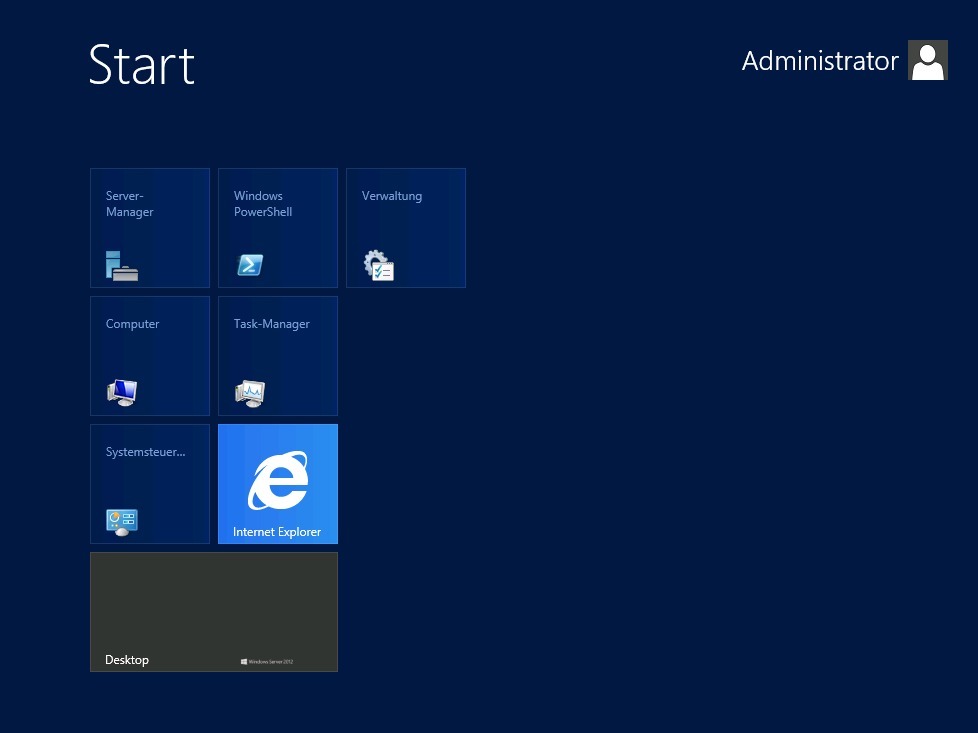The image size is (978, 733).
Task: Click the Administrator user avatar picture
Action: coord(927,60)
